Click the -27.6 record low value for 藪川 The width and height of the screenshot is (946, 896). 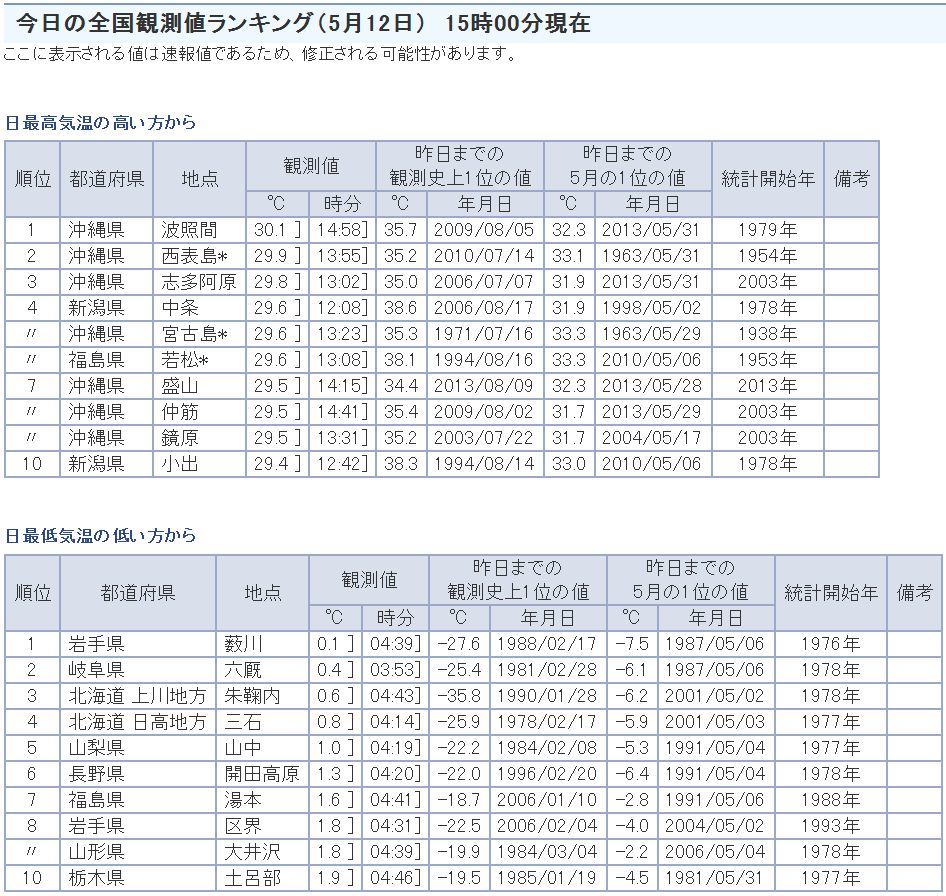(459, 643)
